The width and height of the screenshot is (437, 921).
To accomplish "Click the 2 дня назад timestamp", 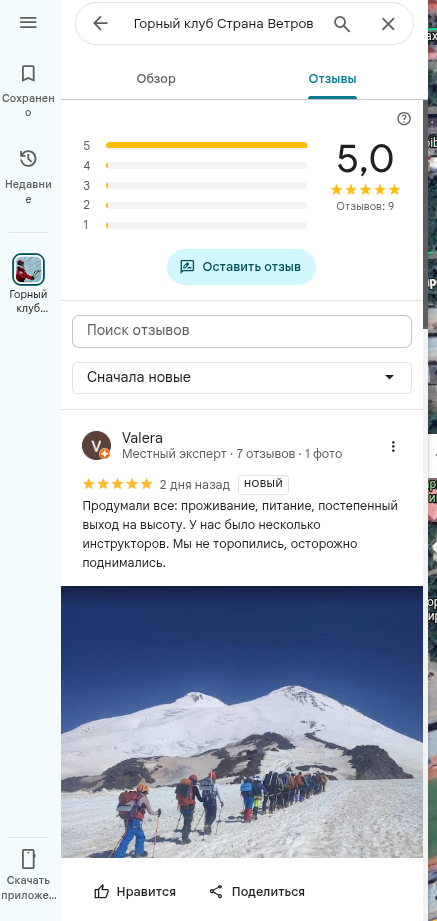I will [x=194, y=485].
